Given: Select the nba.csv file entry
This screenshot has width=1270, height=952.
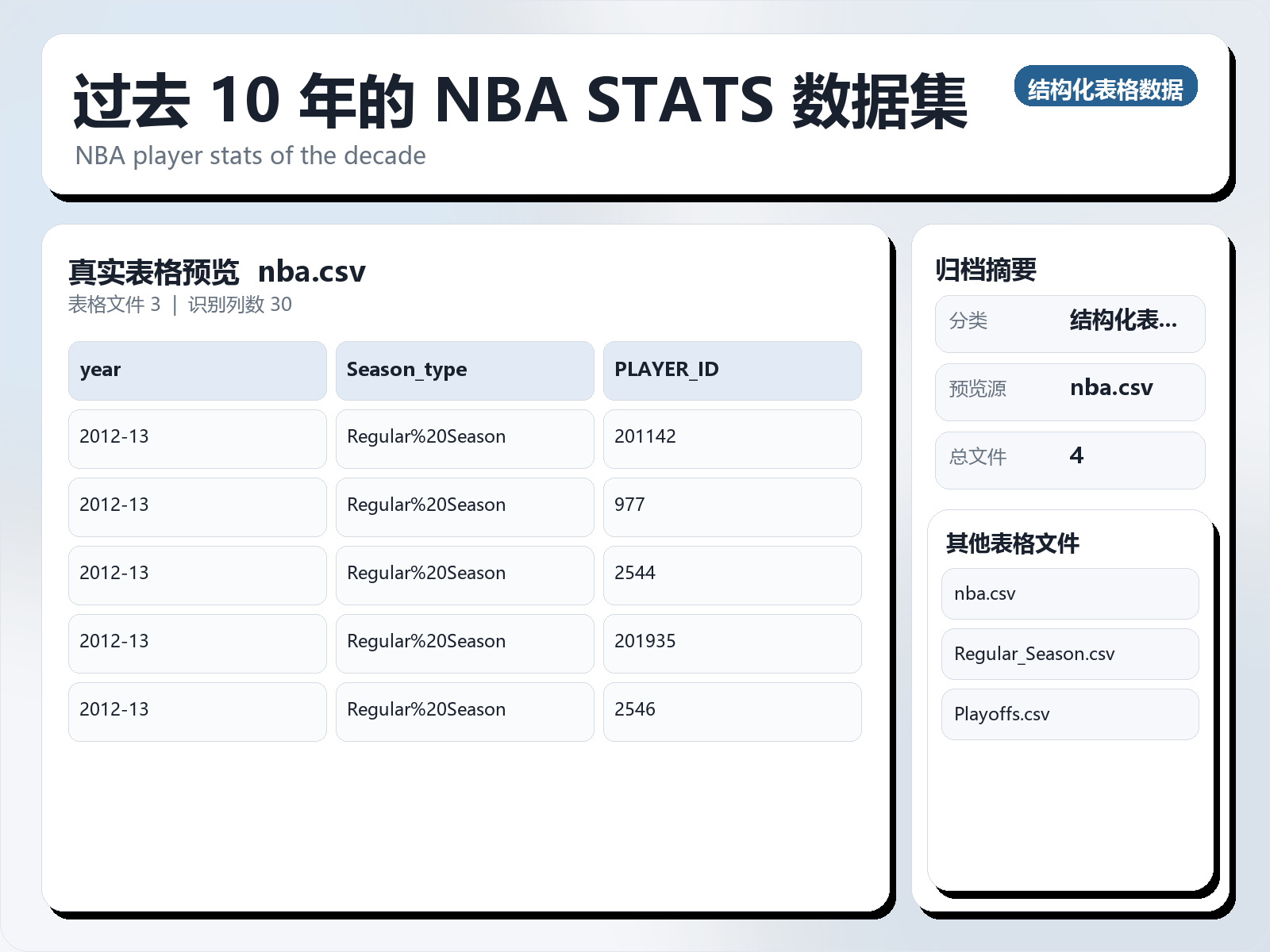Looking at the screenshot, I should click(x=1068, y=593).
